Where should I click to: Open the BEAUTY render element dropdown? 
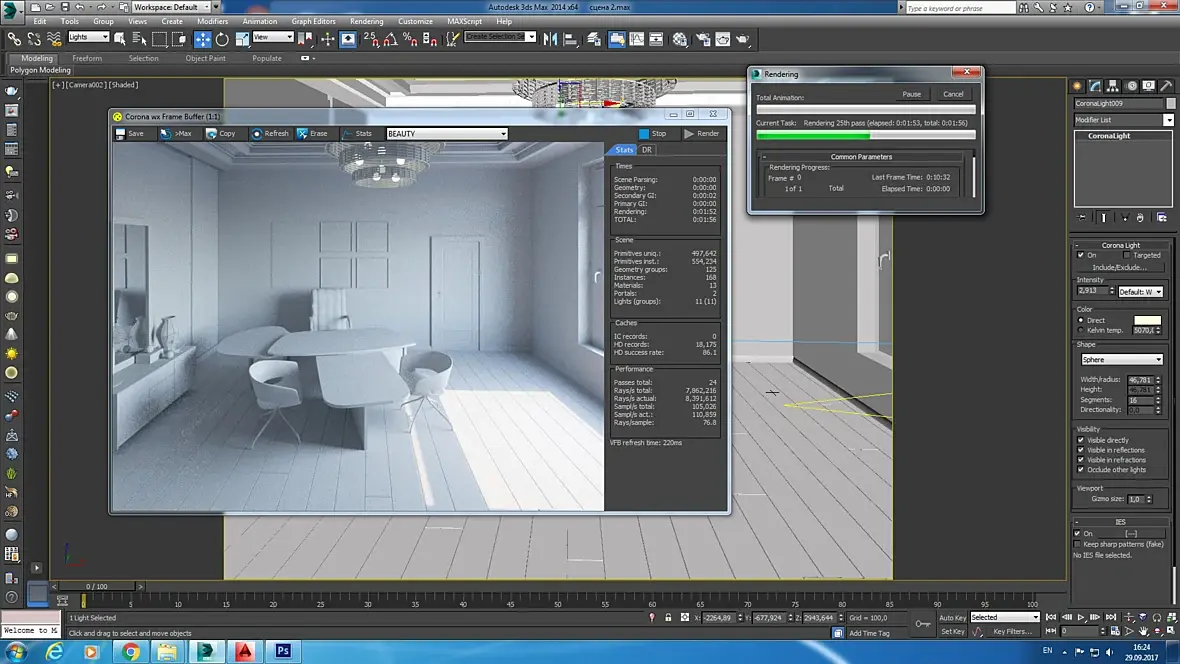tap(446, 133)
